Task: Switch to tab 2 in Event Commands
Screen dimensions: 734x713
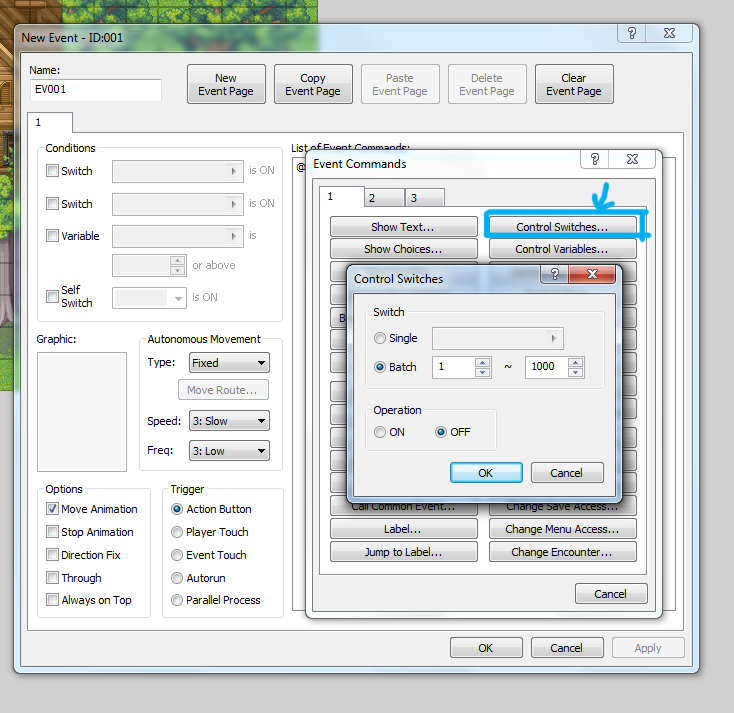Action: [x=383, y=198]
